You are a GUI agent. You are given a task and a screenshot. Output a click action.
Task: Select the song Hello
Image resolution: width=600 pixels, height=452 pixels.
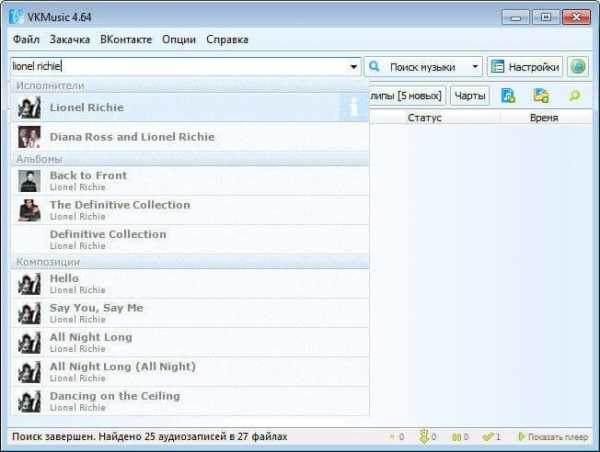click(x=190, y=284)
